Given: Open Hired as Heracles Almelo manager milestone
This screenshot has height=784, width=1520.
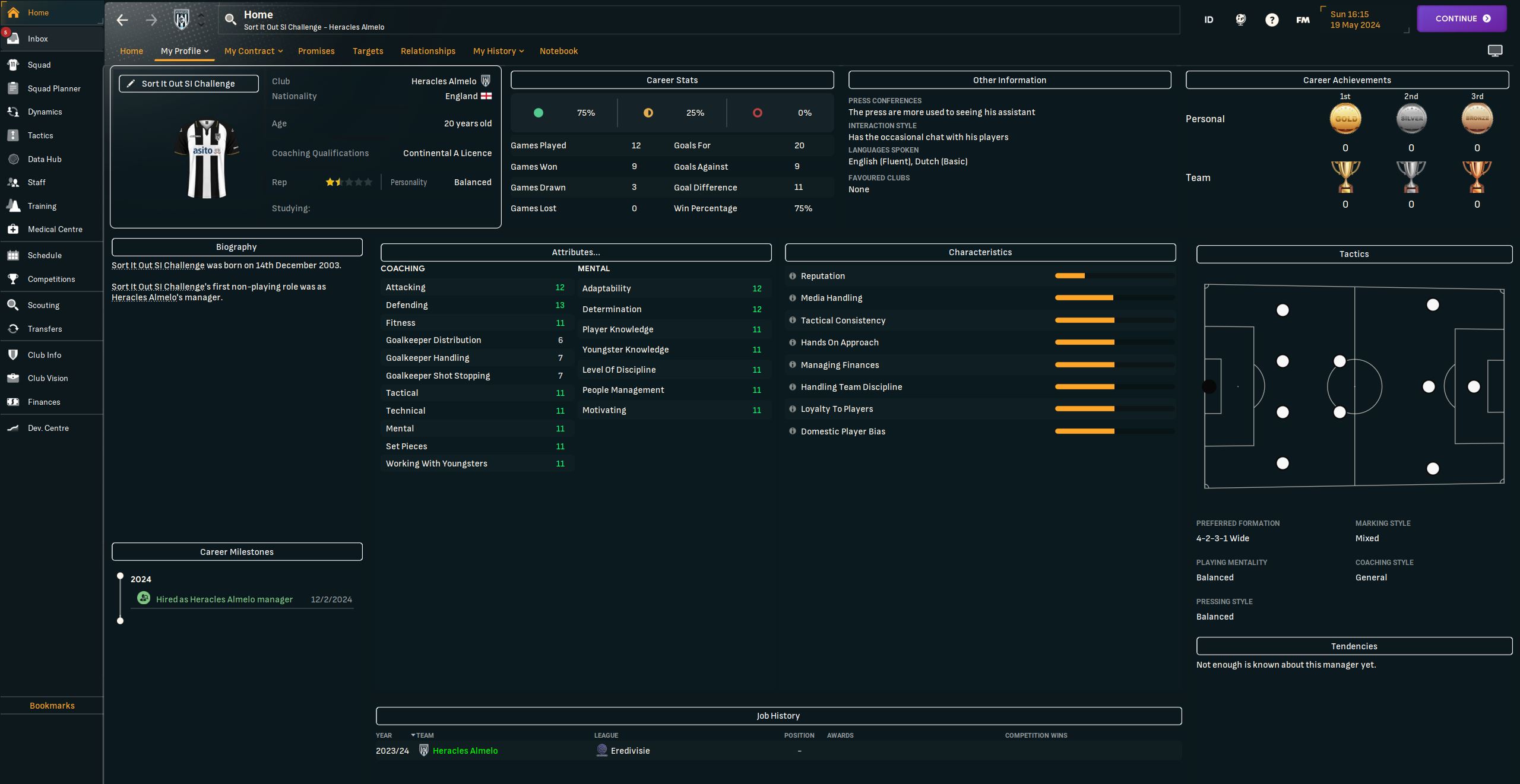Looking at the screenshot, I should pyautogui.click(x=224, y=599).
